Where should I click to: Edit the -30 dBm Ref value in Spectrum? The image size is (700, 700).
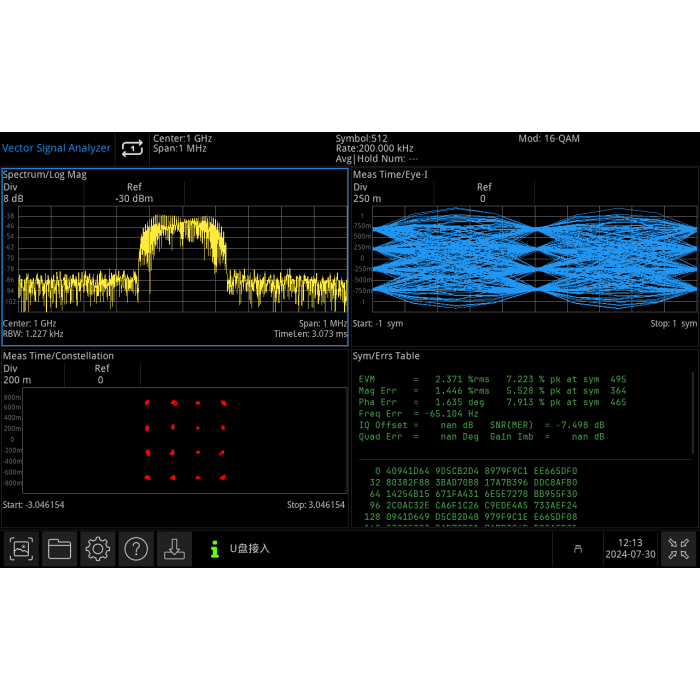[134, 198]
